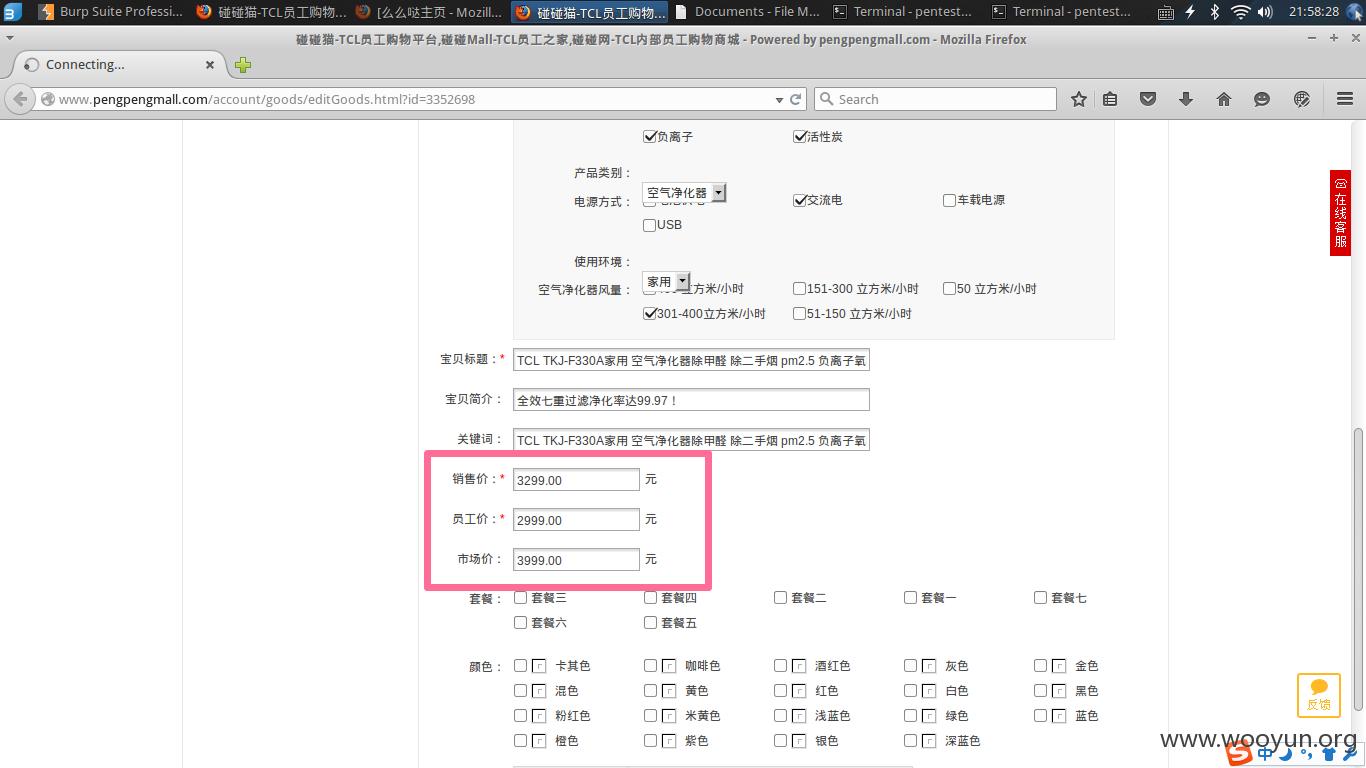Switch to the 么么哒主页 Mozilla taskbar window
Screen dimensions: 1366x768
[430, 12]
